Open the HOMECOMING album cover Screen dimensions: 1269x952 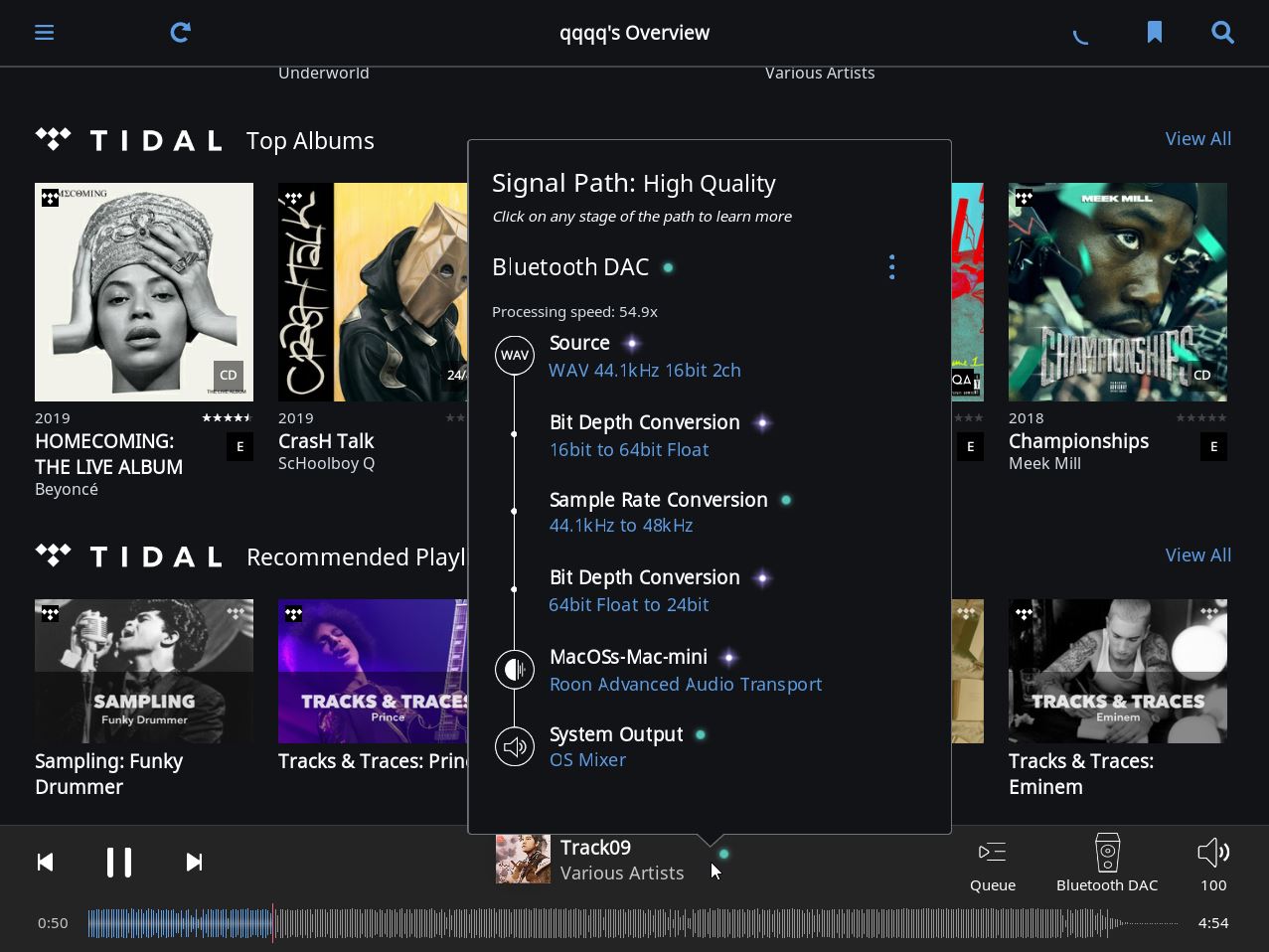coord(144,292)
